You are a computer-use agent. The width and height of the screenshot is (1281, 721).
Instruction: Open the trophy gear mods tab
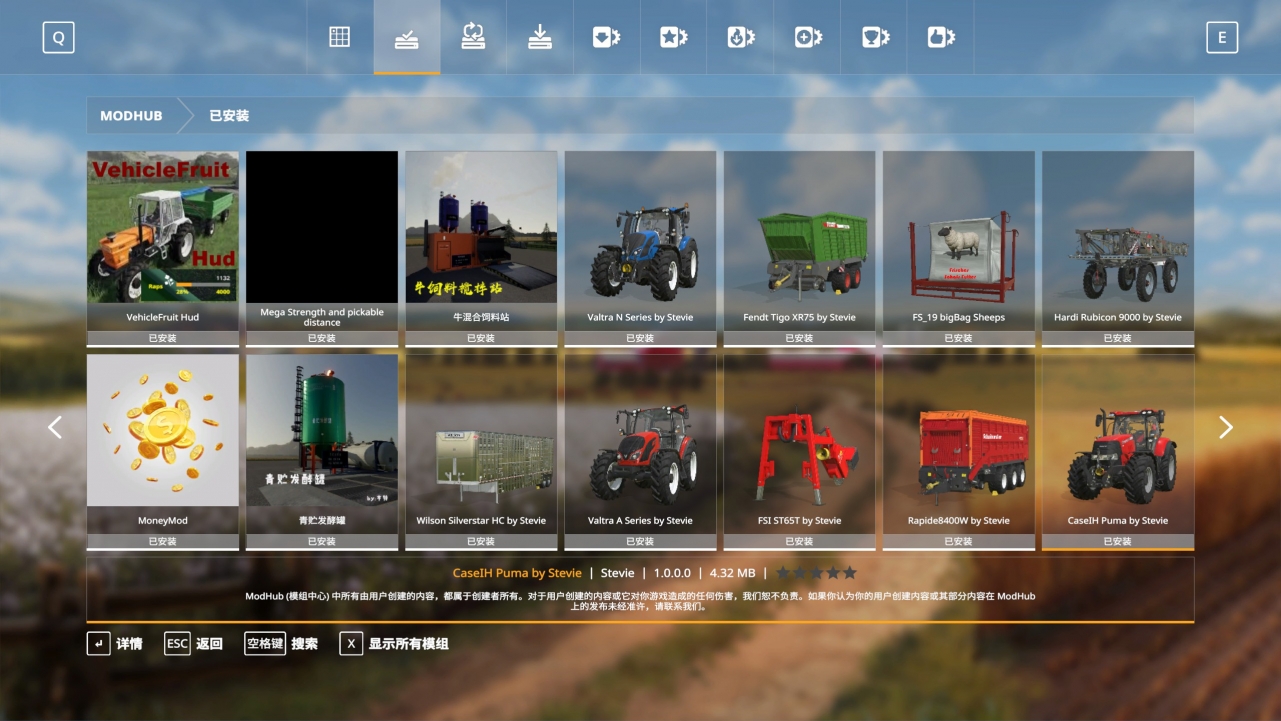(x=875, y=38)
